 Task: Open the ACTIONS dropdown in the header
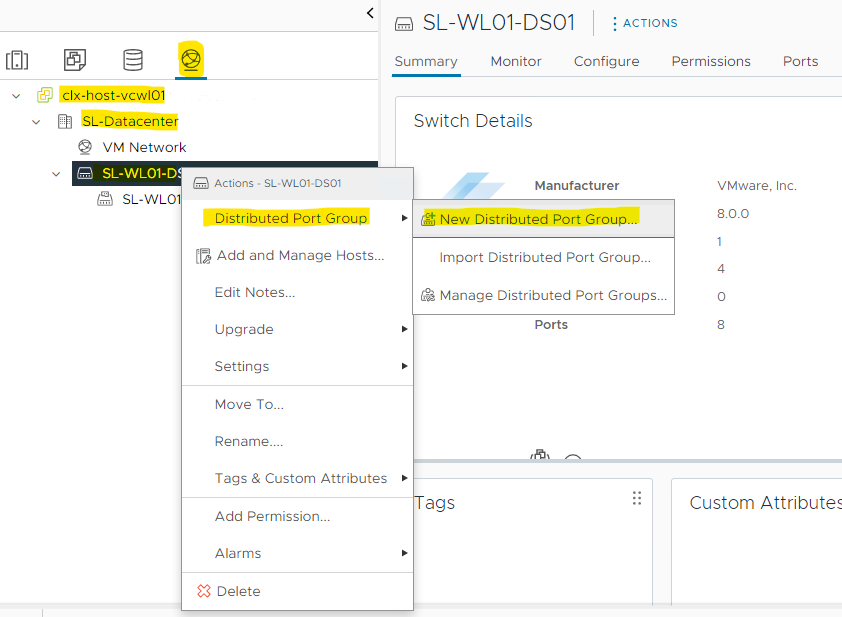pyautogui.click(x=645, y=23)
